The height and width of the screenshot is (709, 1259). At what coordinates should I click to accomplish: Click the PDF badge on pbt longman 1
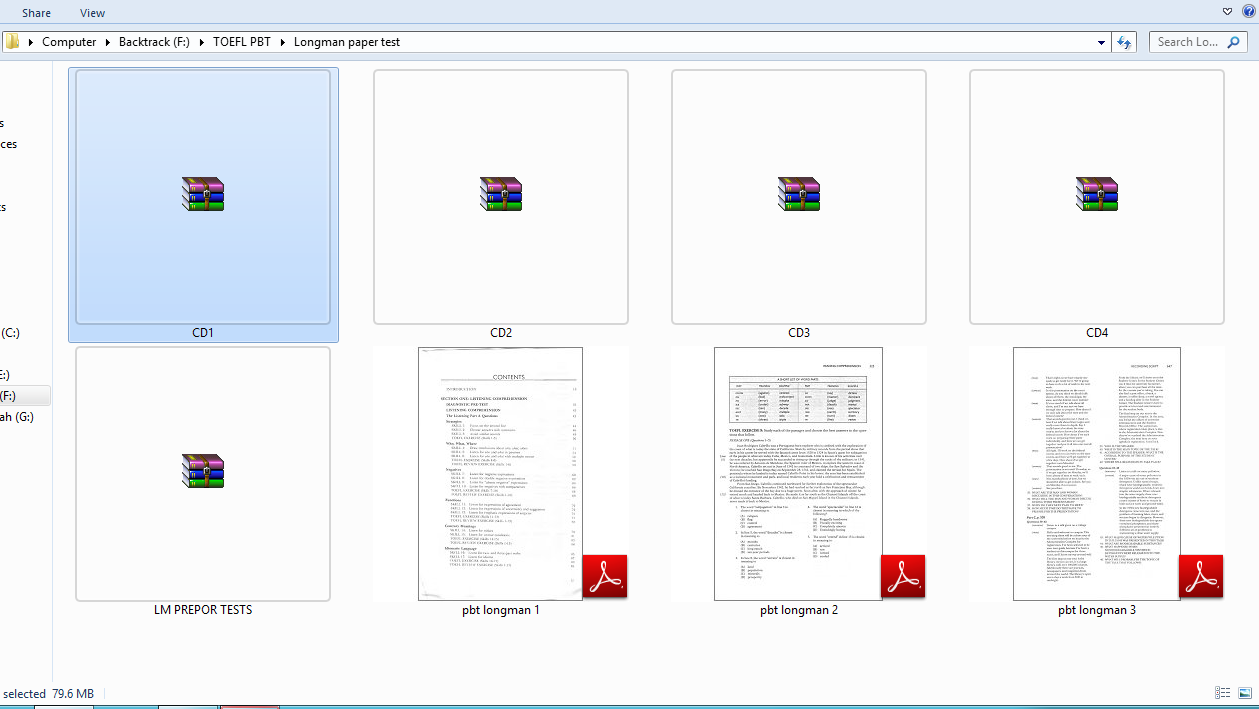[x=605, y=576]
